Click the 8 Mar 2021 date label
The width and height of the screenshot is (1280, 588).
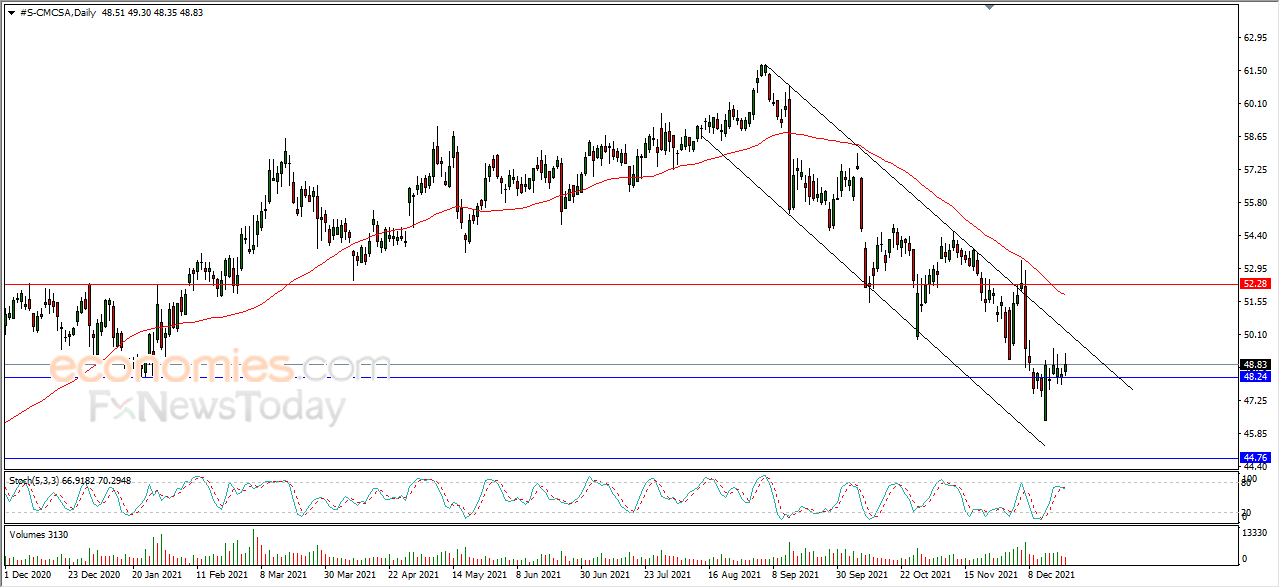pyautogui.click(x=285, y=576)
